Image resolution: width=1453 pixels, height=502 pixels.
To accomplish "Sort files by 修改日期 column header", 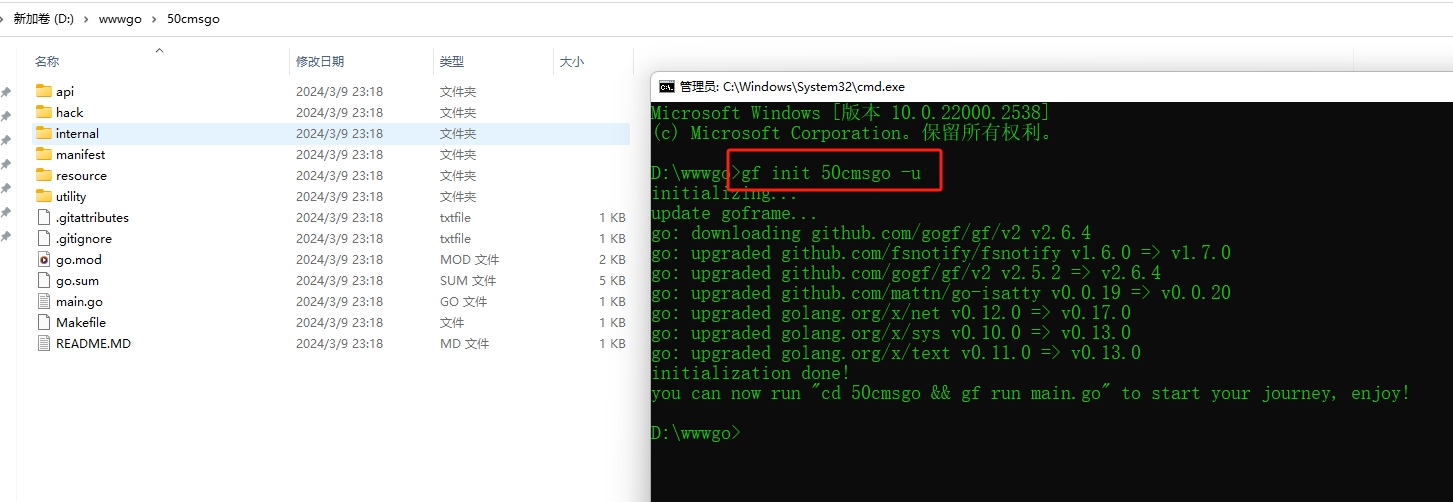I will point(320,62).
